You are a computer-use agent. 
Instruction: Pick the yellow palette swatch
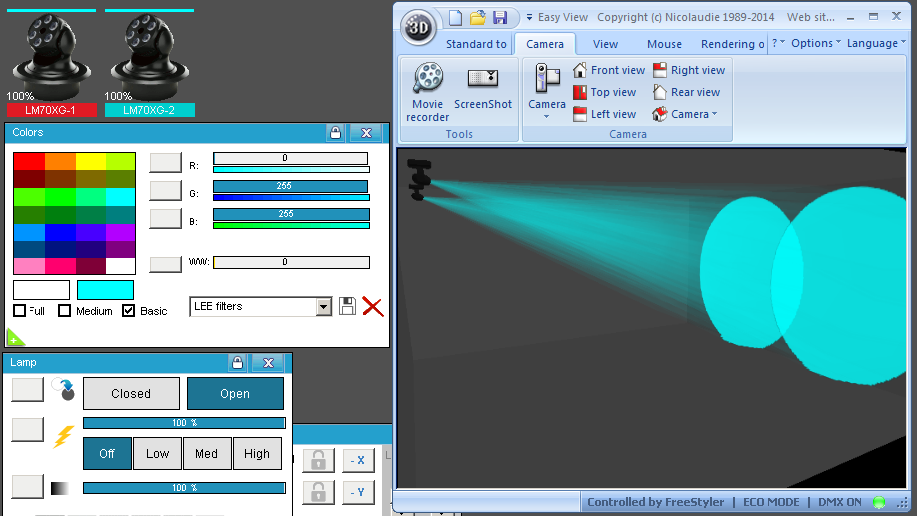point(90,161)
